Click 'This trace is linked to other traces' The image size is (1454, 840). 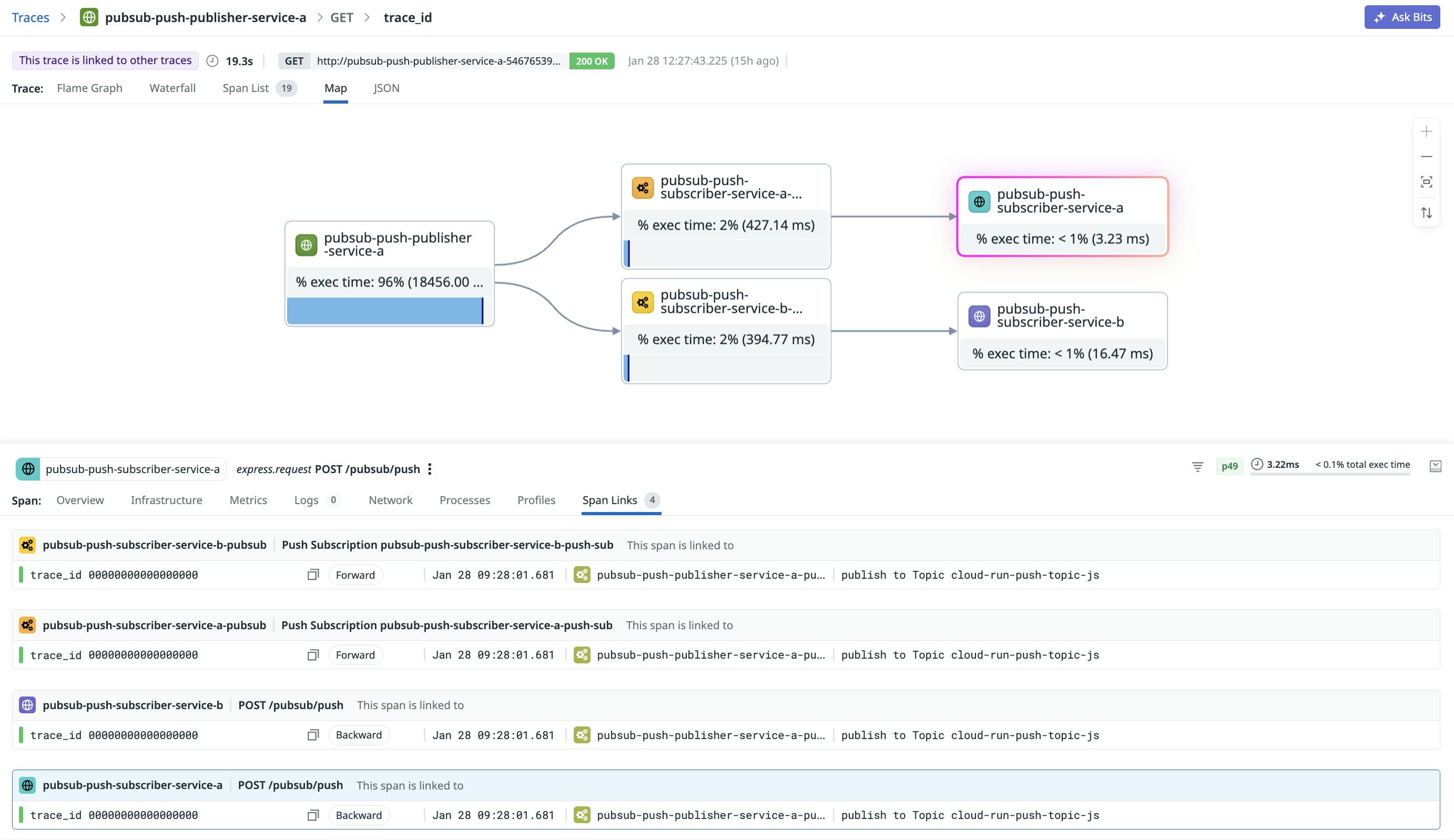point(105,60)
